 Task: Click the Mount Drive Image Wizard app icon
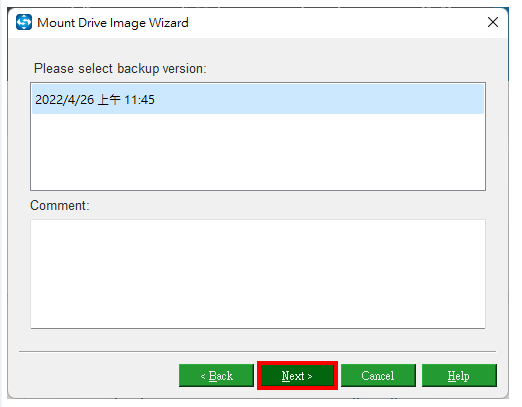click(x=24, y=22)
